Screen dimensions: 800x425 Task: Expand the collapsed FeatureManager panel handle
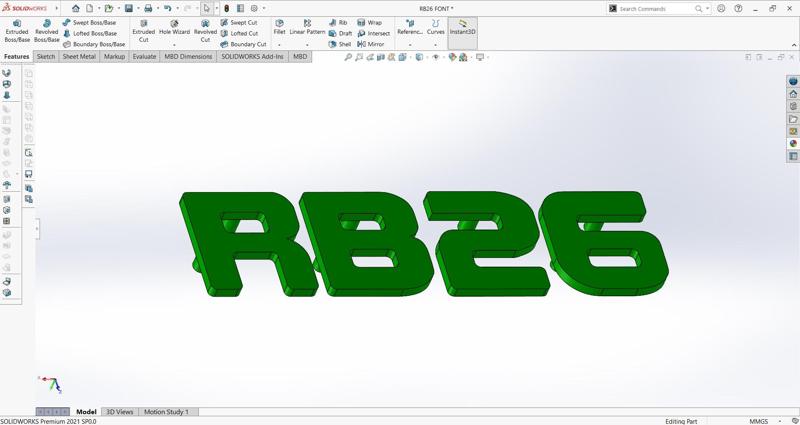pos(37,229)
